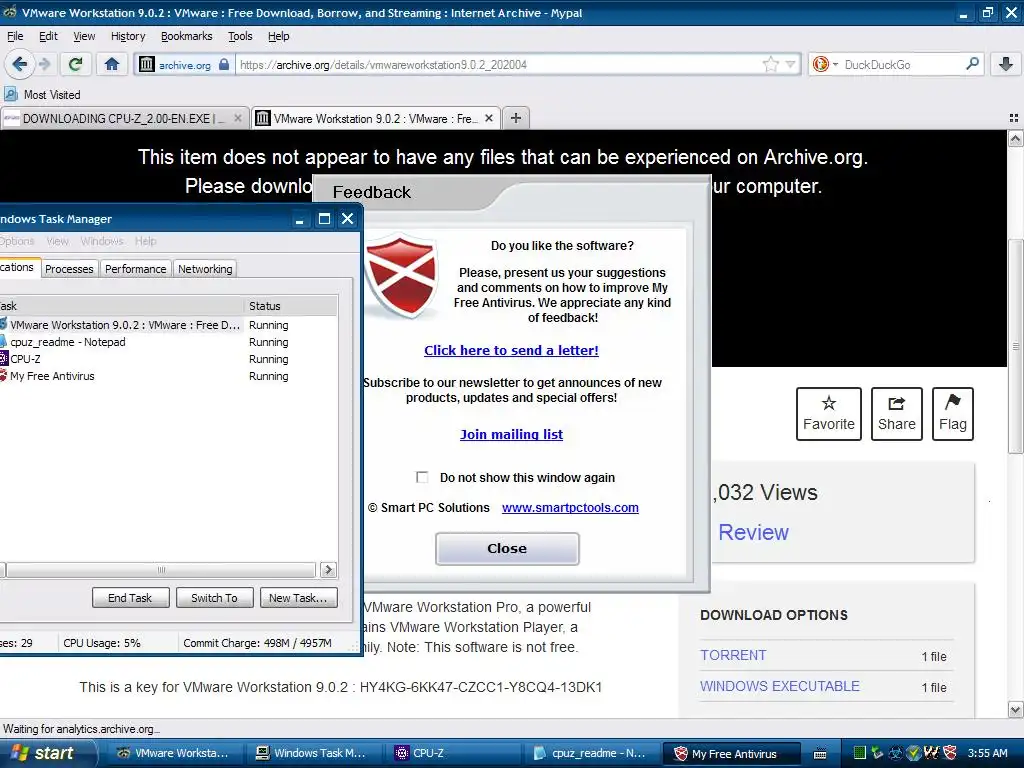Screen dimensions: 1024x768
Task: Click Join mailing list link
Action: click(x=511, y=434)
